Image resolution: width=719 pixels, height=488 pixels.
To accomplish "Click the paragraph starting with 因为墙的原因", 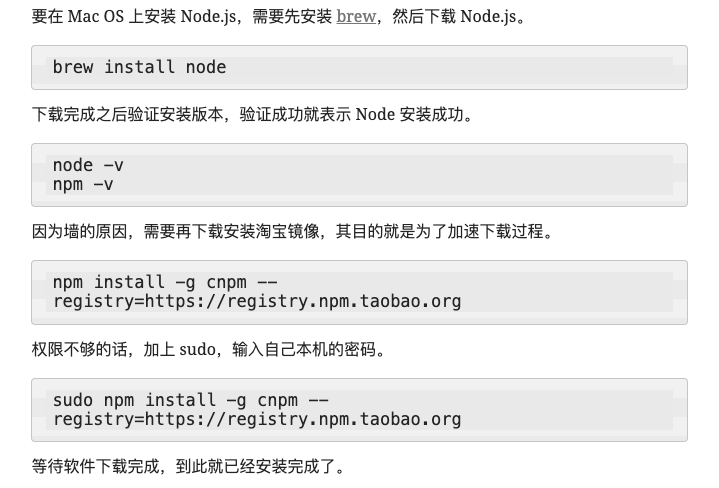I will 293,231.
